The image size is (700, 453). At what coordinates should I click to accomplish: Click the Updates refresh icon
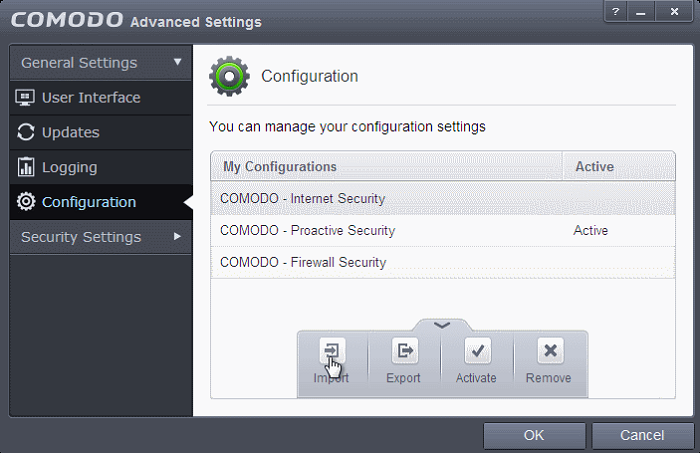pos(25,132)
